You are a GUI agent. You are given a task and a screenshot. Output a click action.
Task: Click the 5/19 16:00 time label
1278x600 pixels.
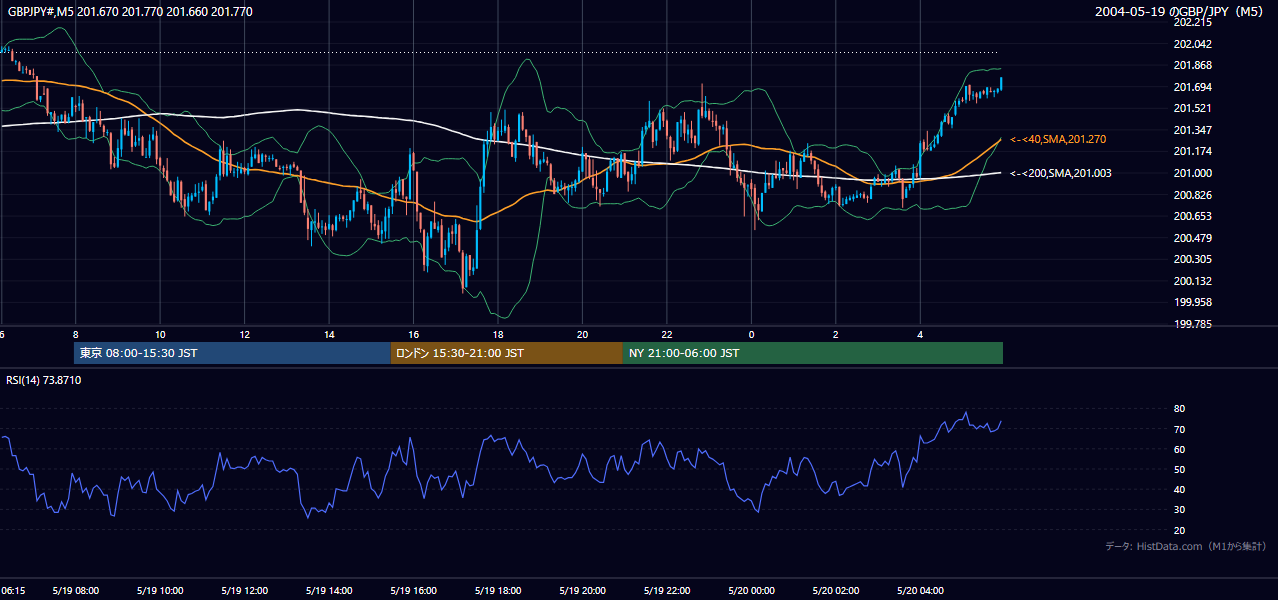(413, 591)
